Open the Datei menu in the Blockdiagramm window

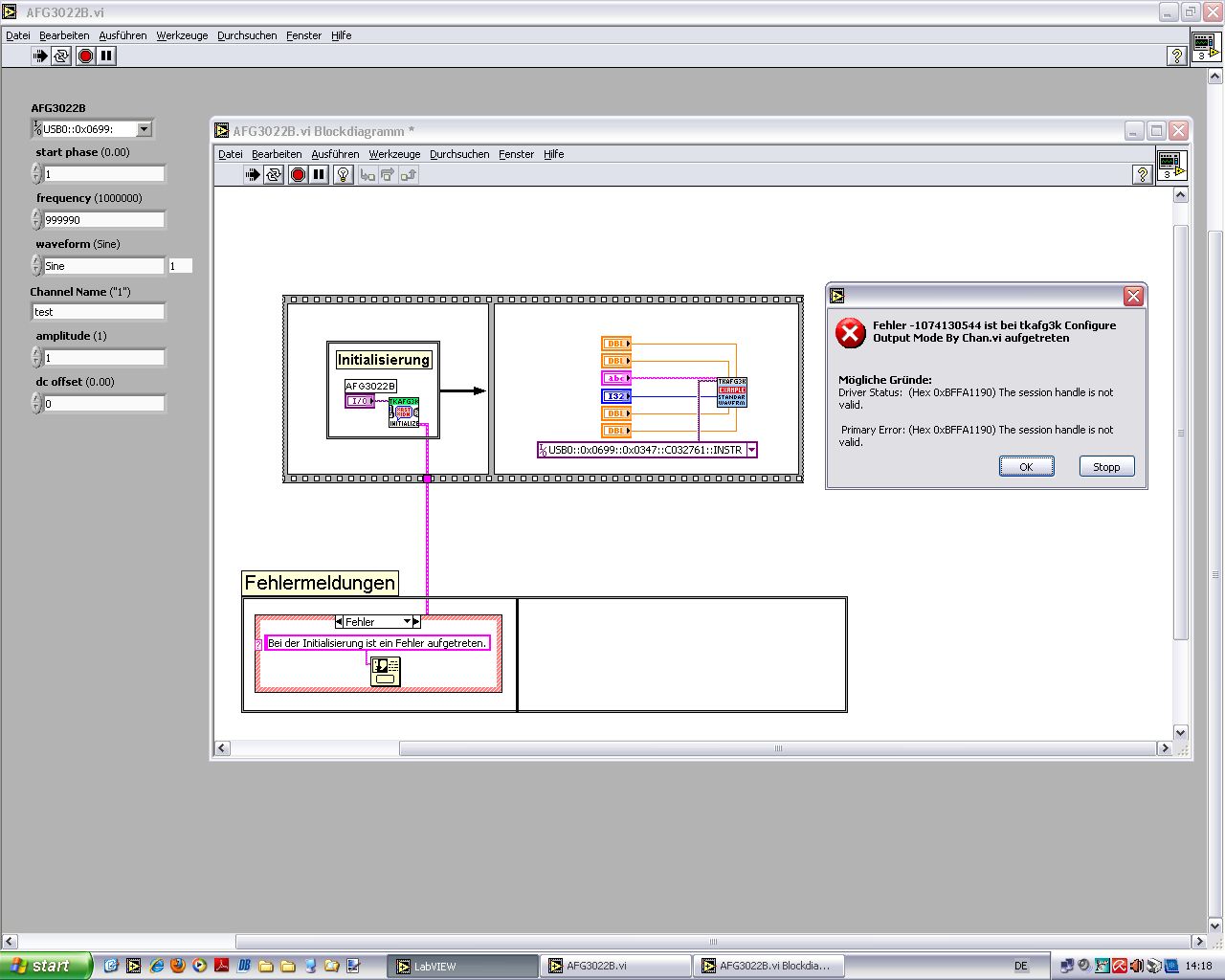[231, 154]
